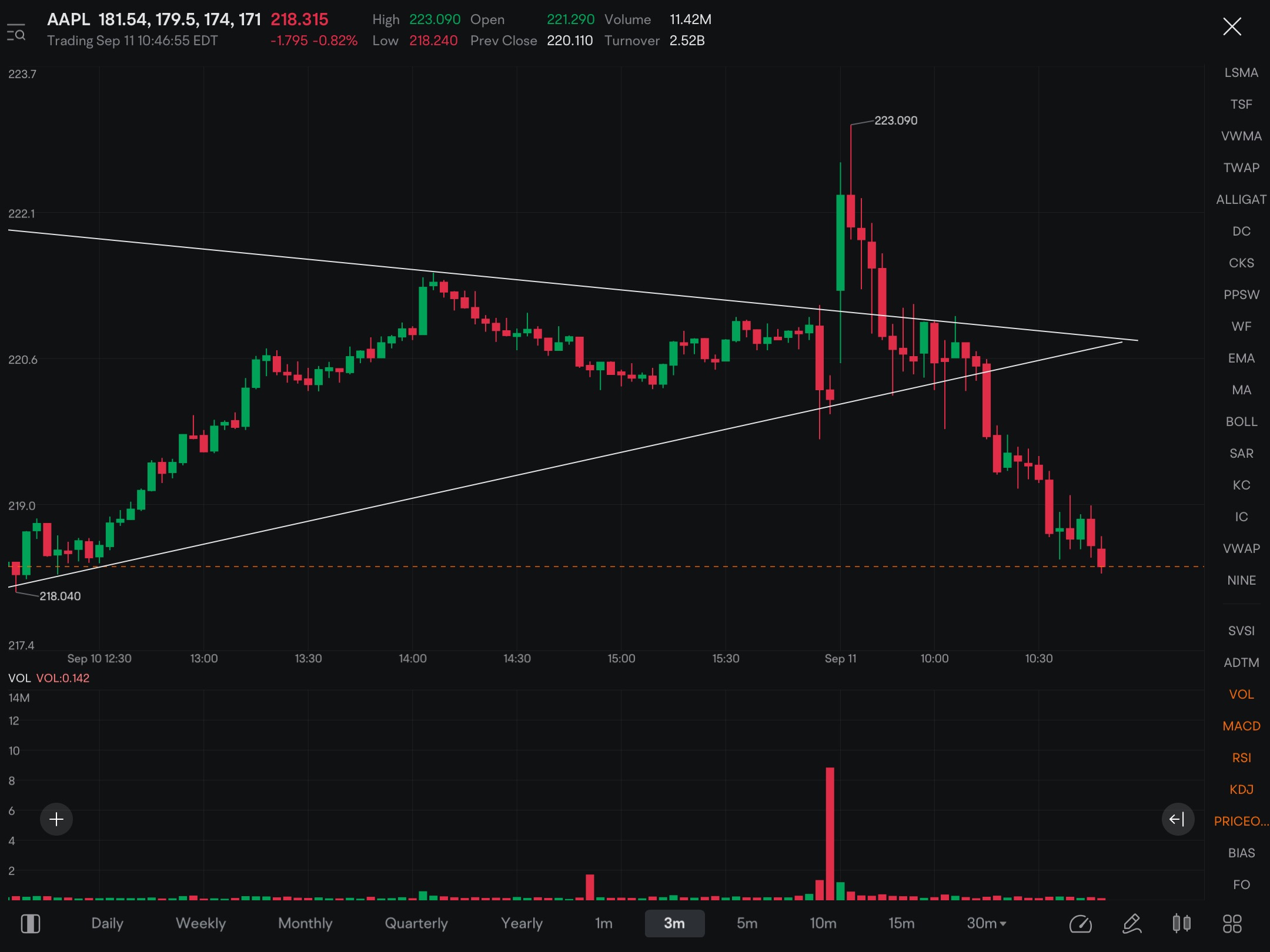
Task: Switch to Quarterly timeframe
Action: (416, 923)
